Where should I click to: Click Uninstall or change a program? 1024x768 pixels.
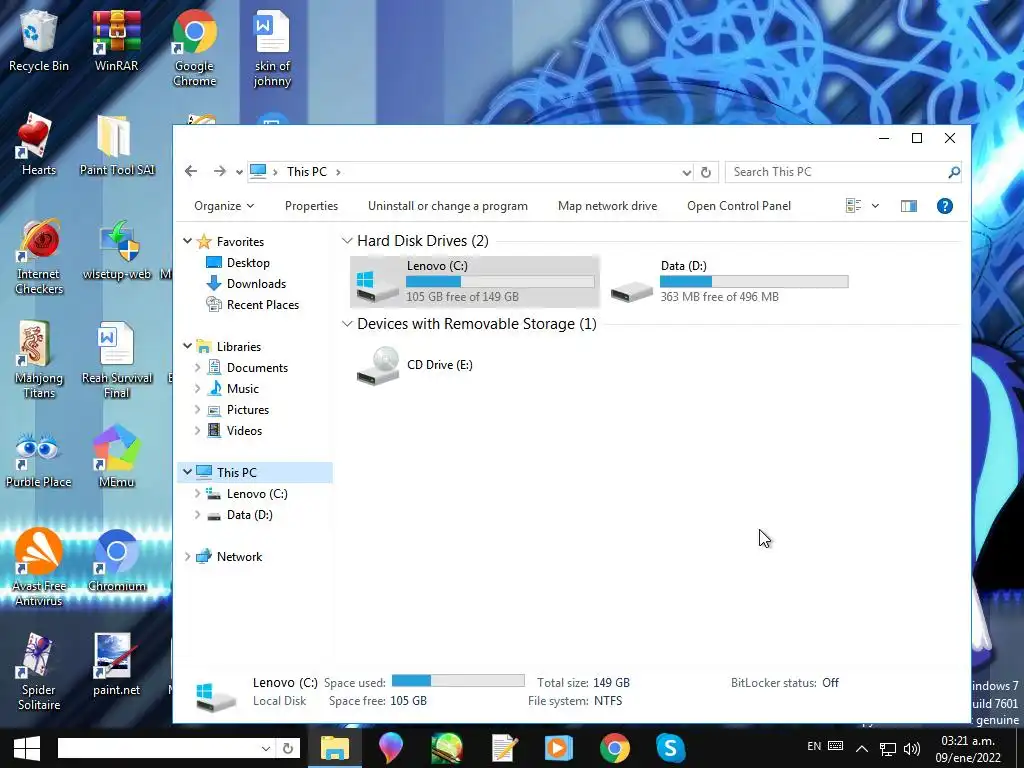[x=447, y=206]
